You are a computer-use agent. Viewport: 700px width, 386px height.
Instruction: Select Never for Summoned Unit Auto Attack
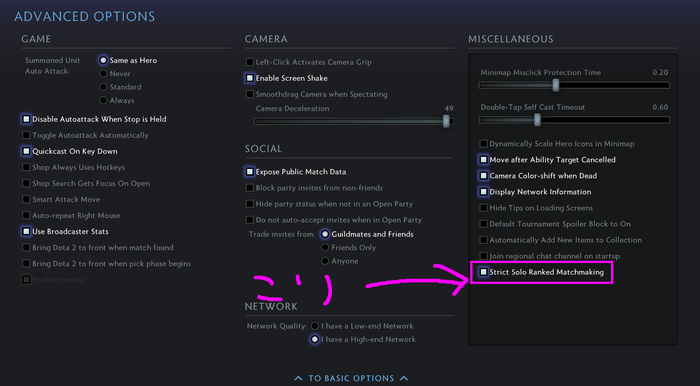click(x=103, y=74)
